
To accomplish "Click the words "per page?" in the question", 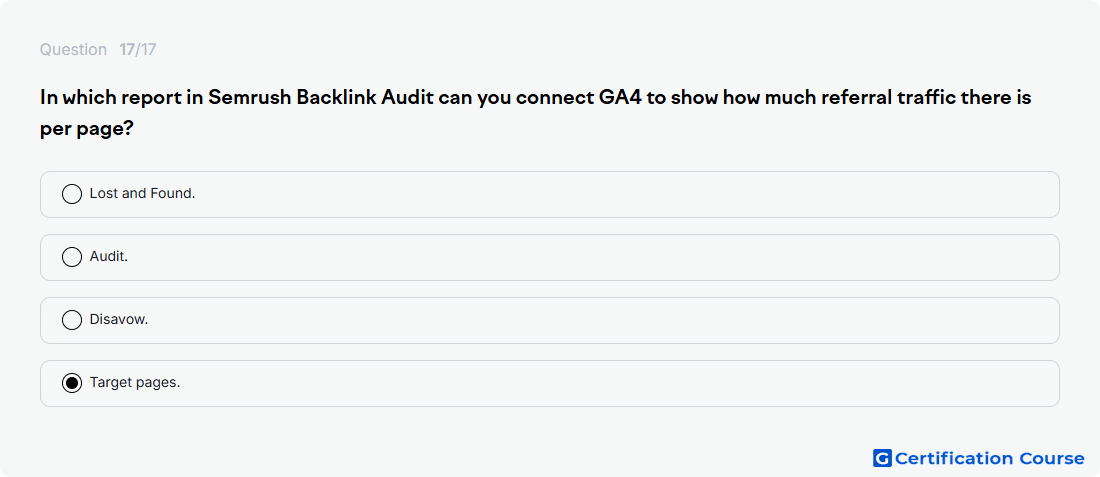I will [87, 130].
